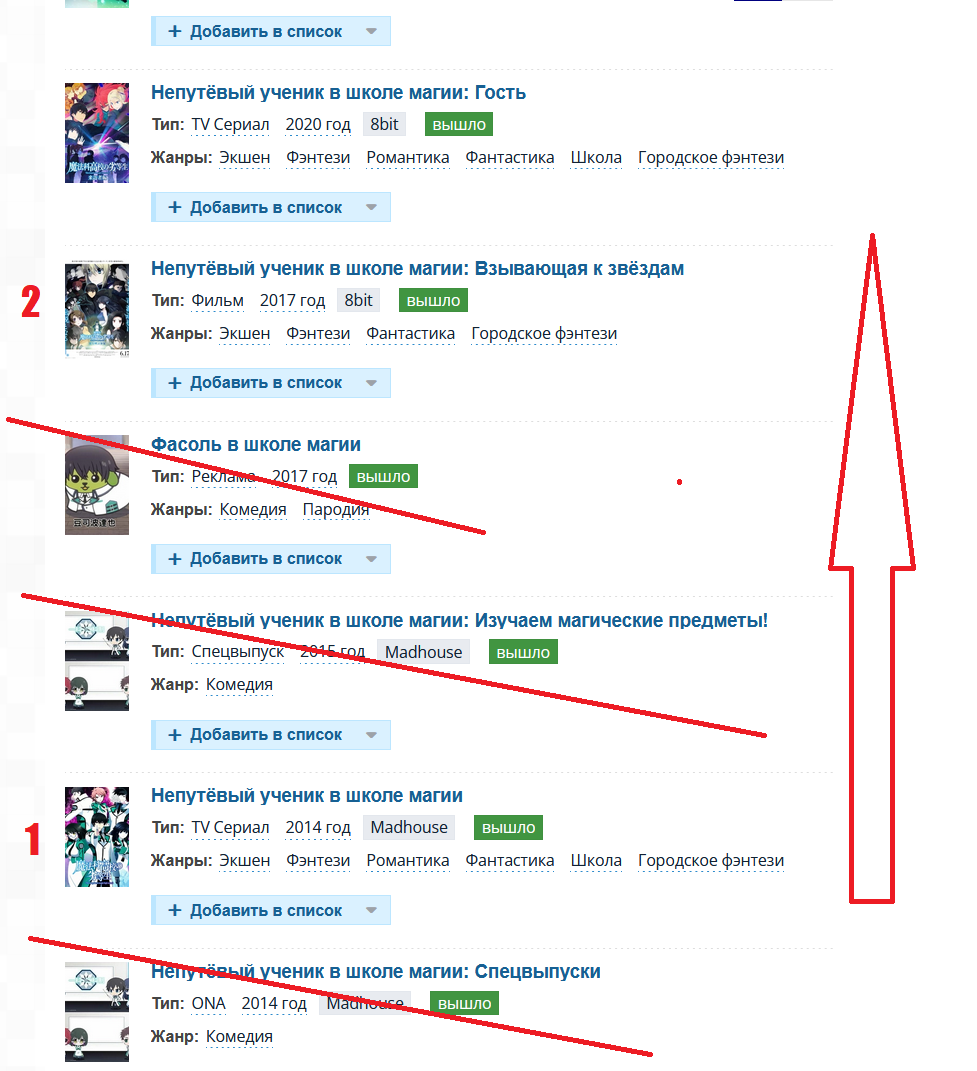Click the 2020 год year link
The height and width of the screenshot is (1071, 977).
pos(318,124)
